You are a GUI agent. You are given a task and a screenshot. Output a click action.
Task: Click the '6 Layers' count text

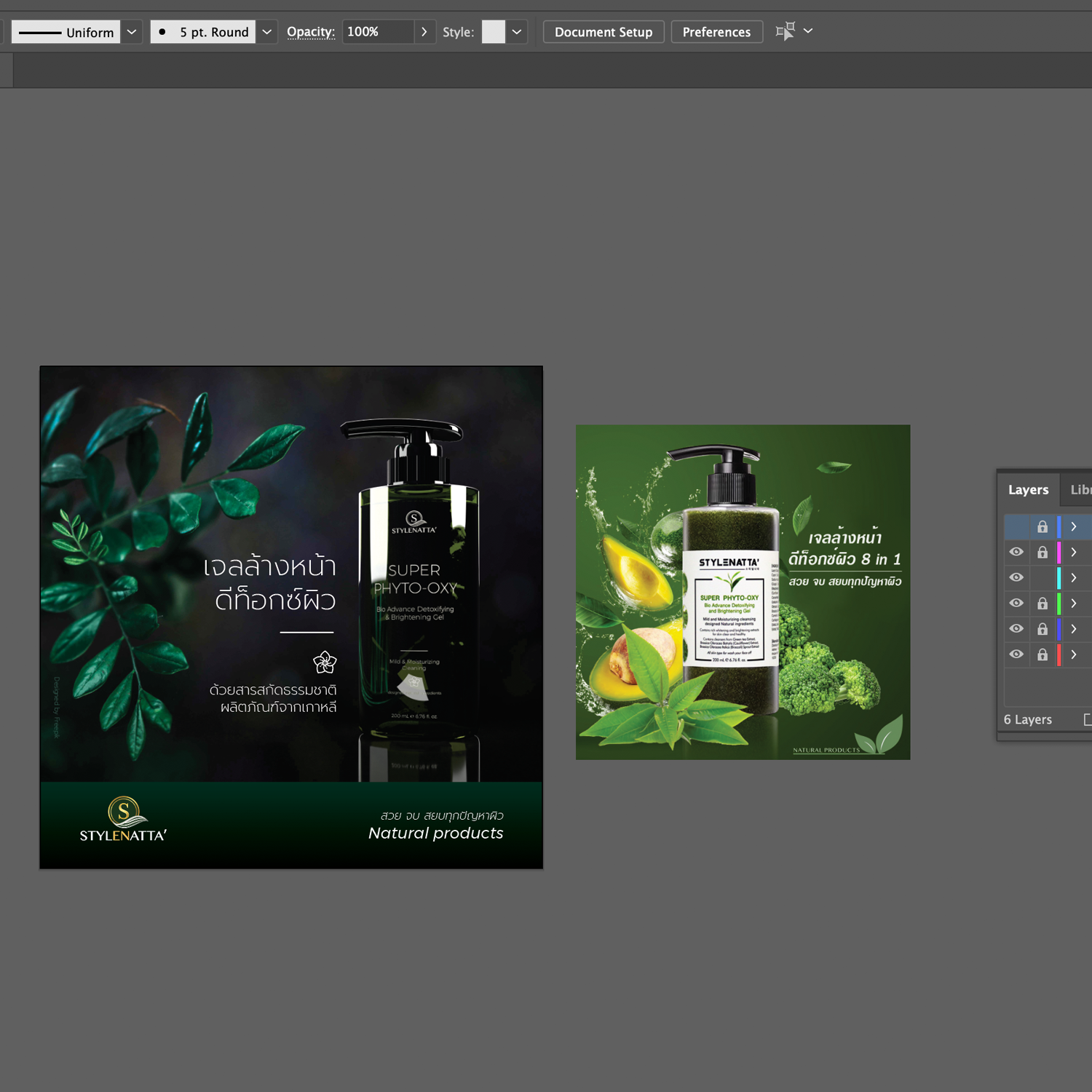(x=1027, y=719)
